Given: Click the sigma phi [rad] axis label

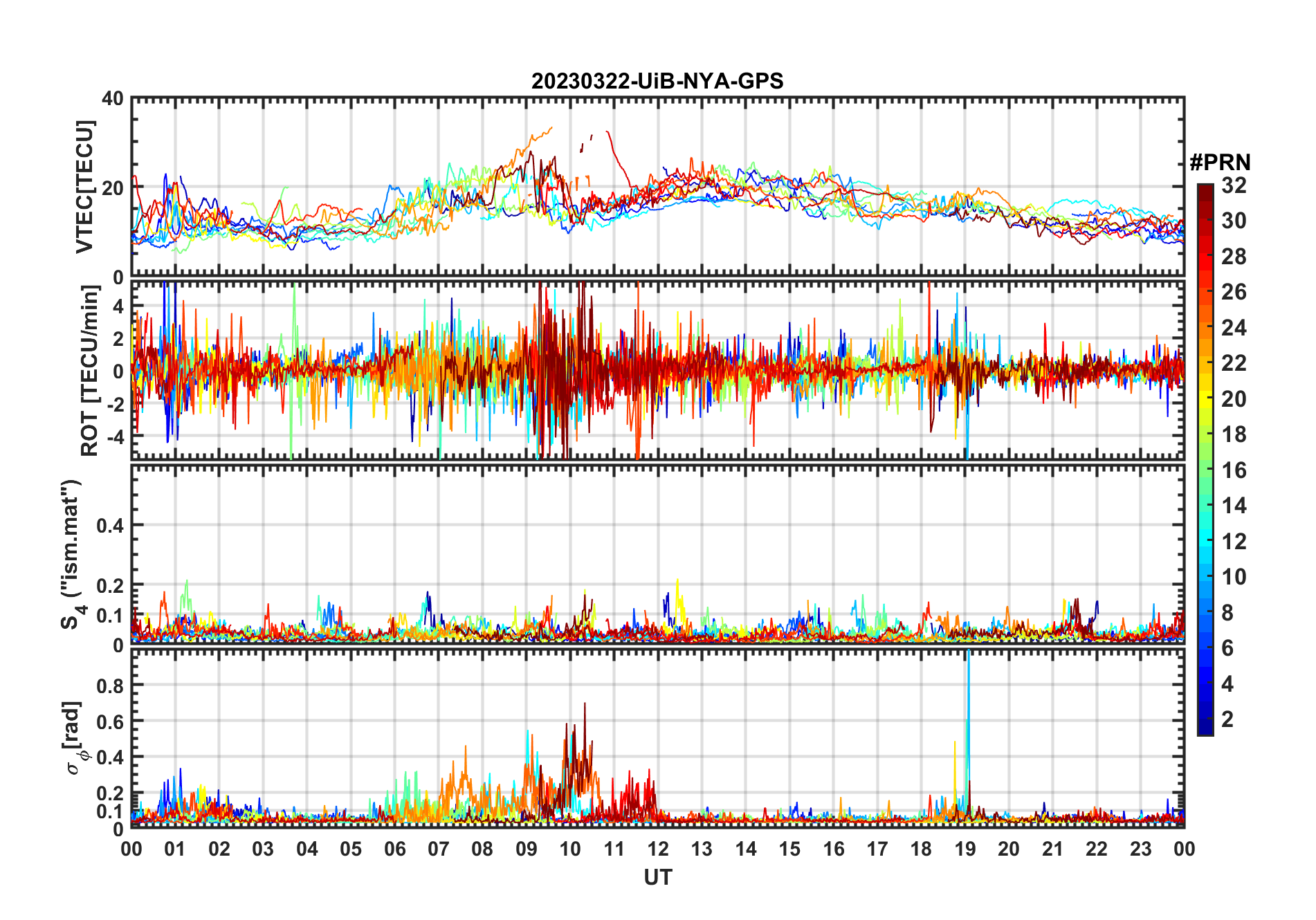Looking at the screenshot, I should 75,737.
